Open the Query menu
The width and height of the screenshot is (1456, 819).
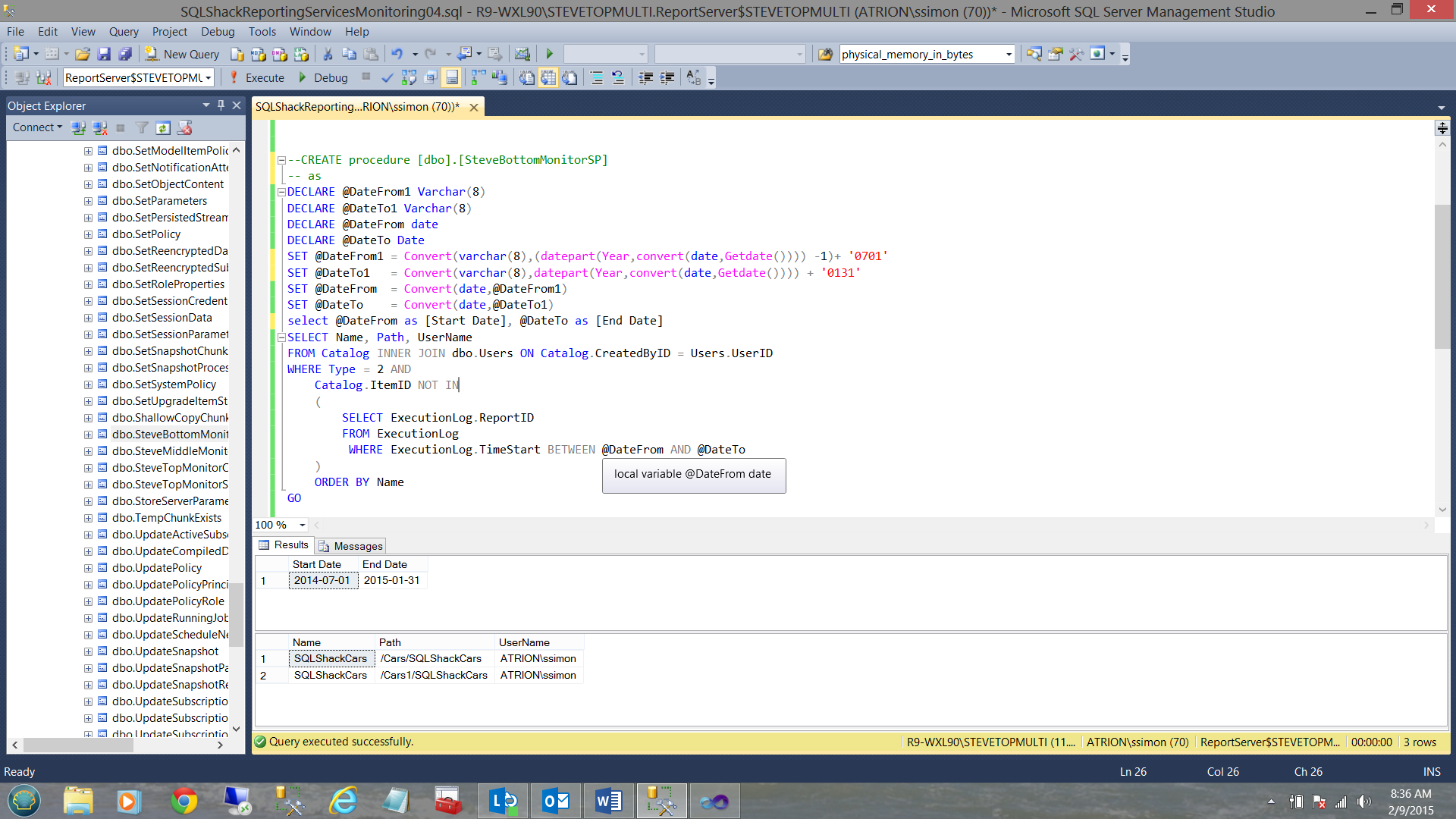123,31
